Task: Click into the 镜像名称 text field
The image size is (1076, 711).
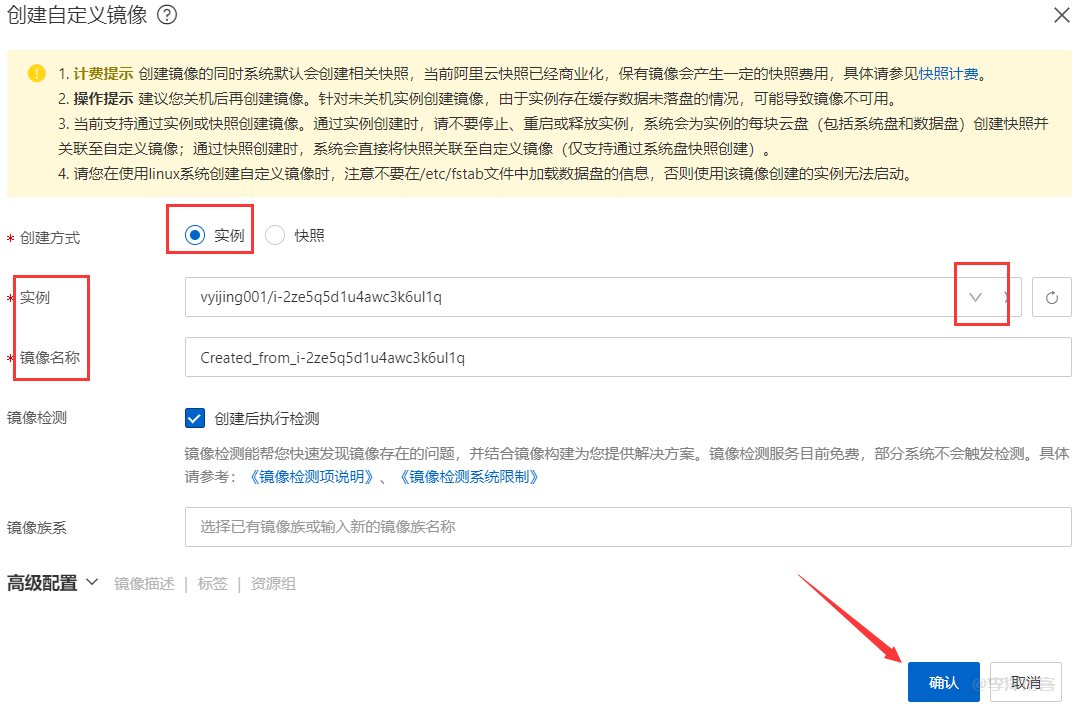Action: [627, 357]
